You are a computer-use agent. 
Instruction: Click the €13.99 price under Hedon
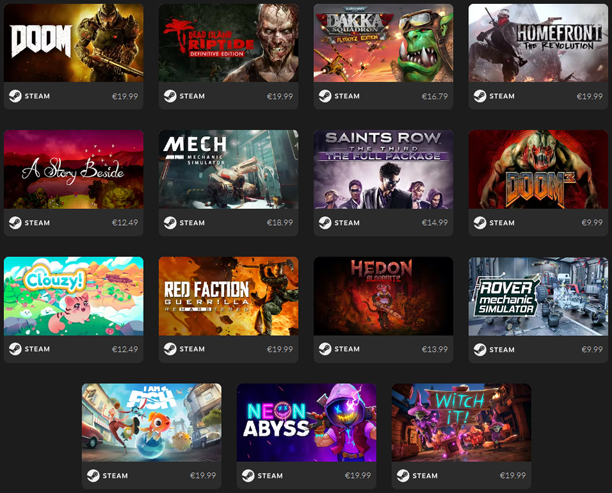(x=435, y=349)
